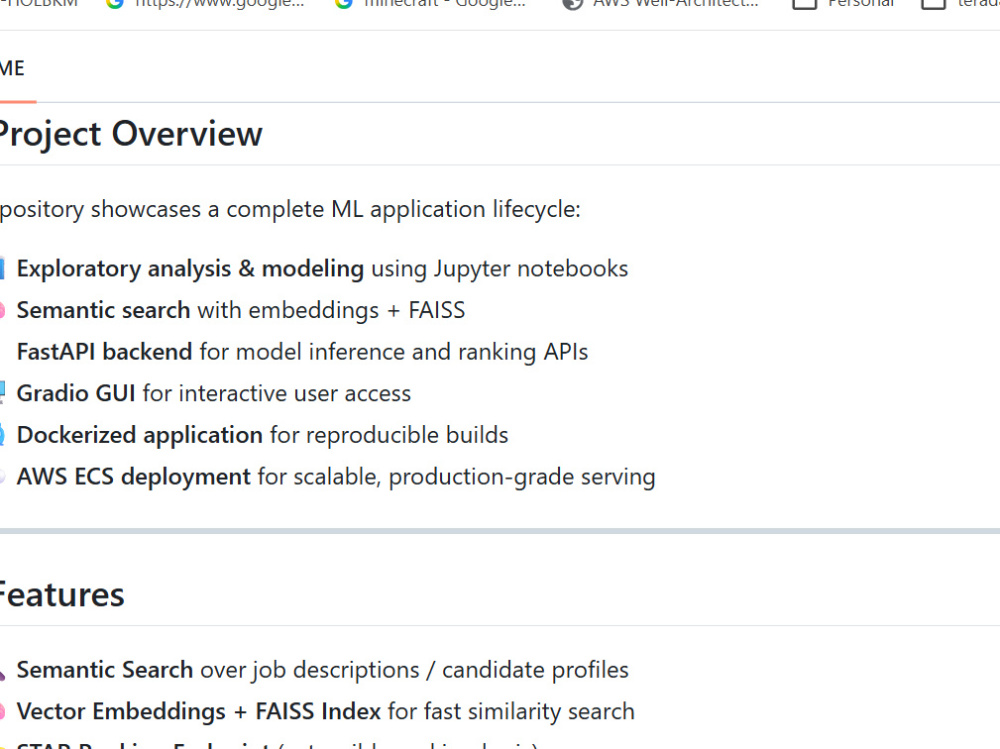1000x749 pixels.
Task: Click the sentence about complete ML application lifecycle
Action: (x=290, y=209)
